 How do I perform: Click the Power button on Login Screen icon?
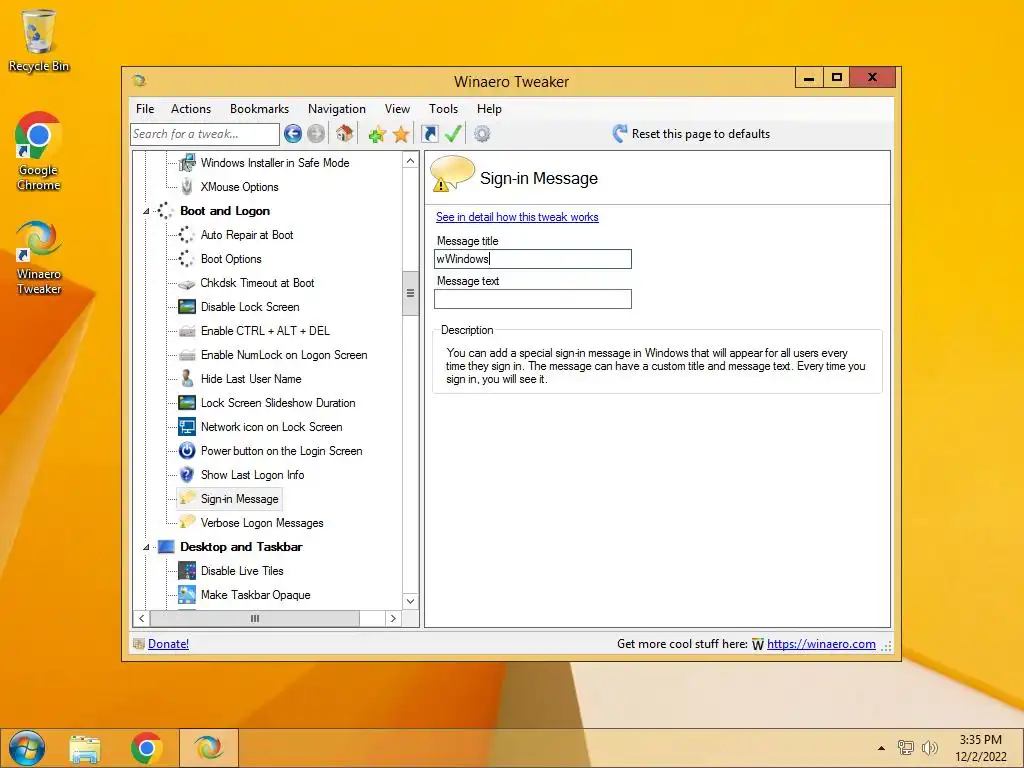[187, 451]
